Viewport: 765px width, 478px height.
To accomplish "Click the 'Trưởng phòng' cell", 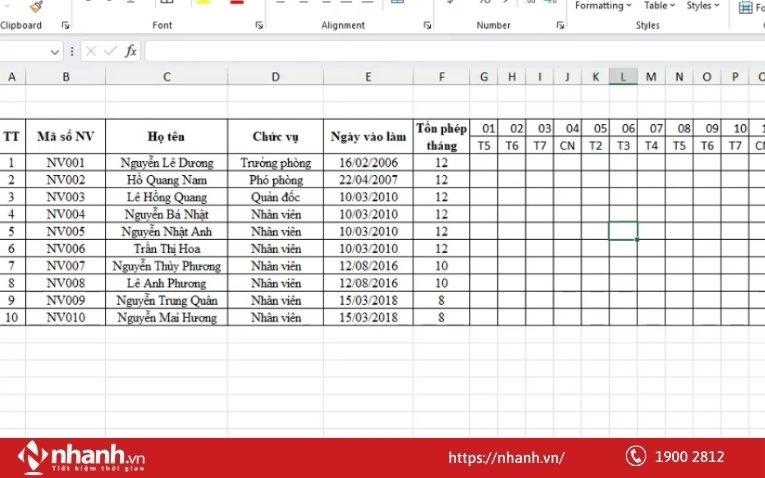I will tap(276, 162).
